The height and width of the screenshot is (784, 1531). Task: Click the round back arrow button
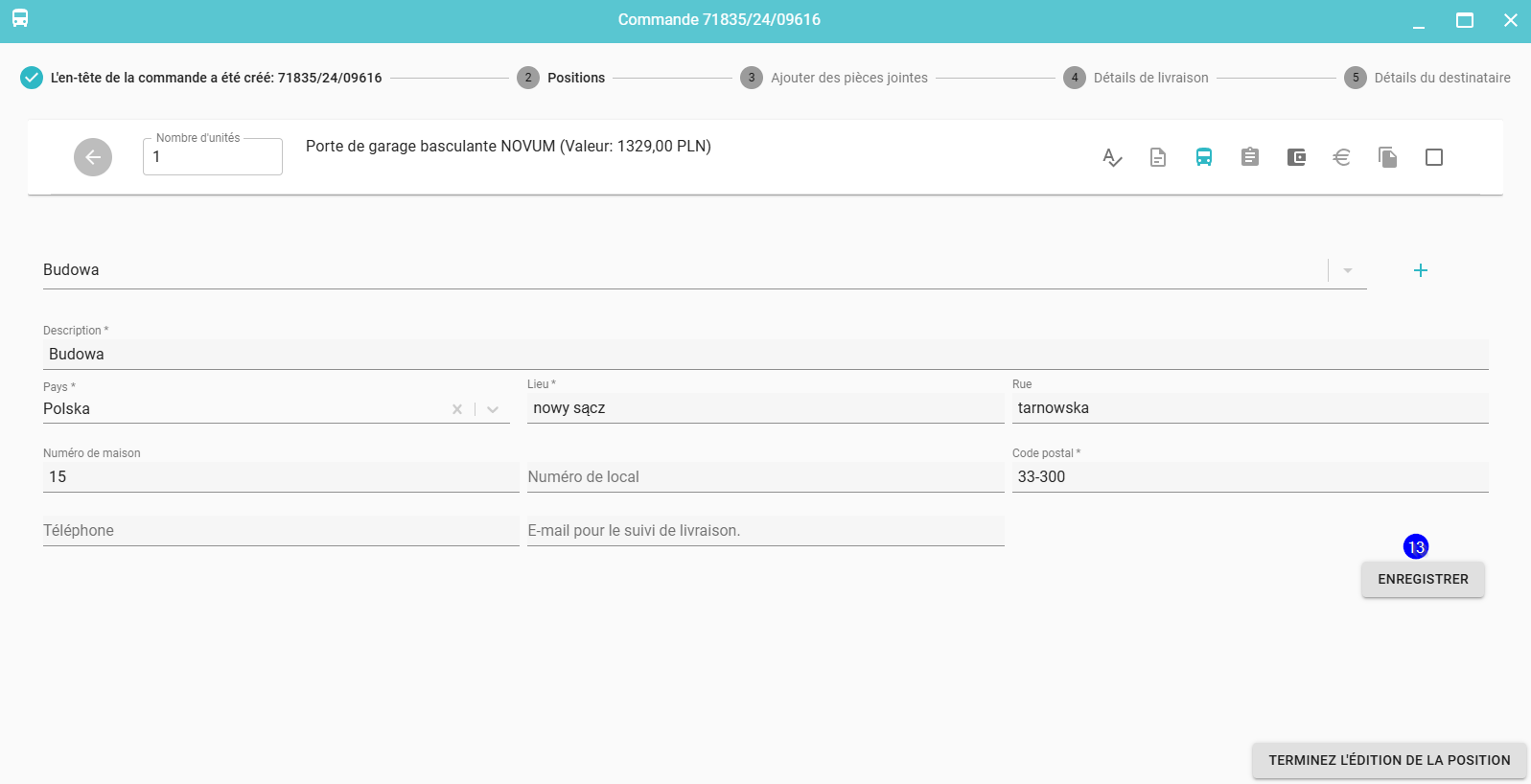(x=93, y=157)
